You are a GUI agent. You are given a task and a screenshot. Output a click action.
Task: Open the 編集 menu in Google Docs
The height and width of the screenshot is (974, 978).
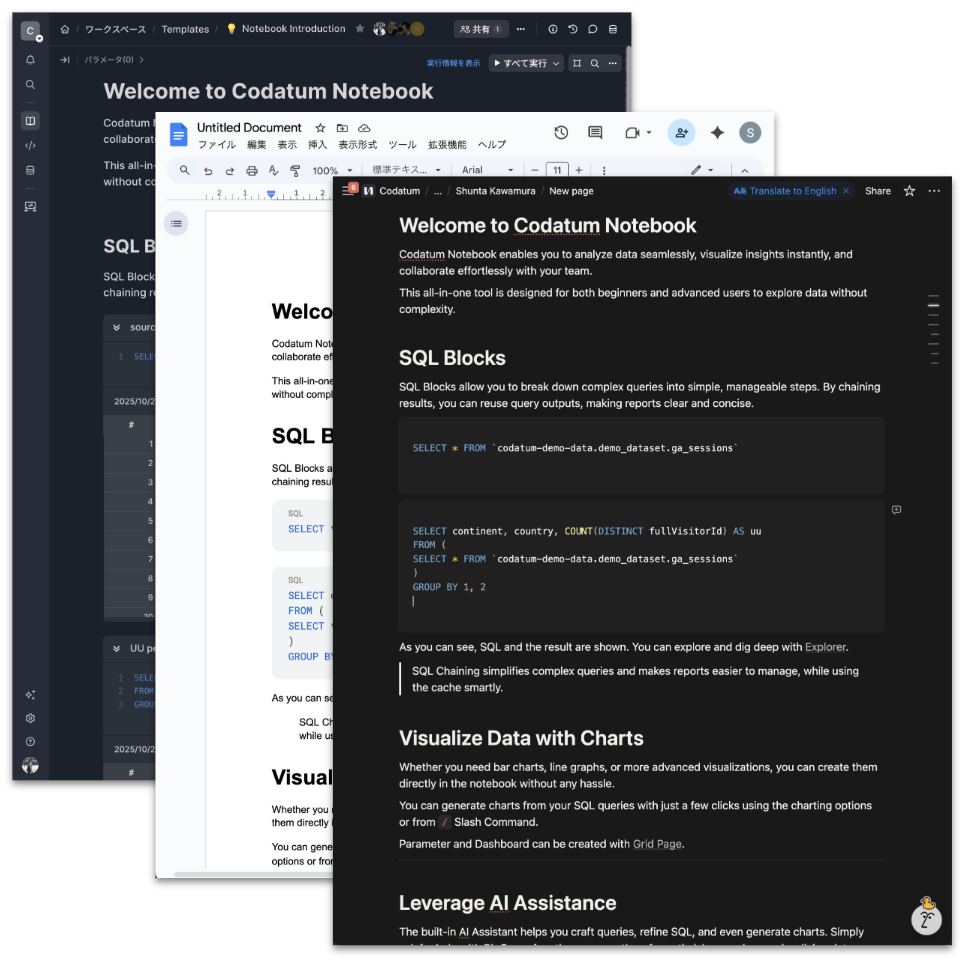coord(256,145)
